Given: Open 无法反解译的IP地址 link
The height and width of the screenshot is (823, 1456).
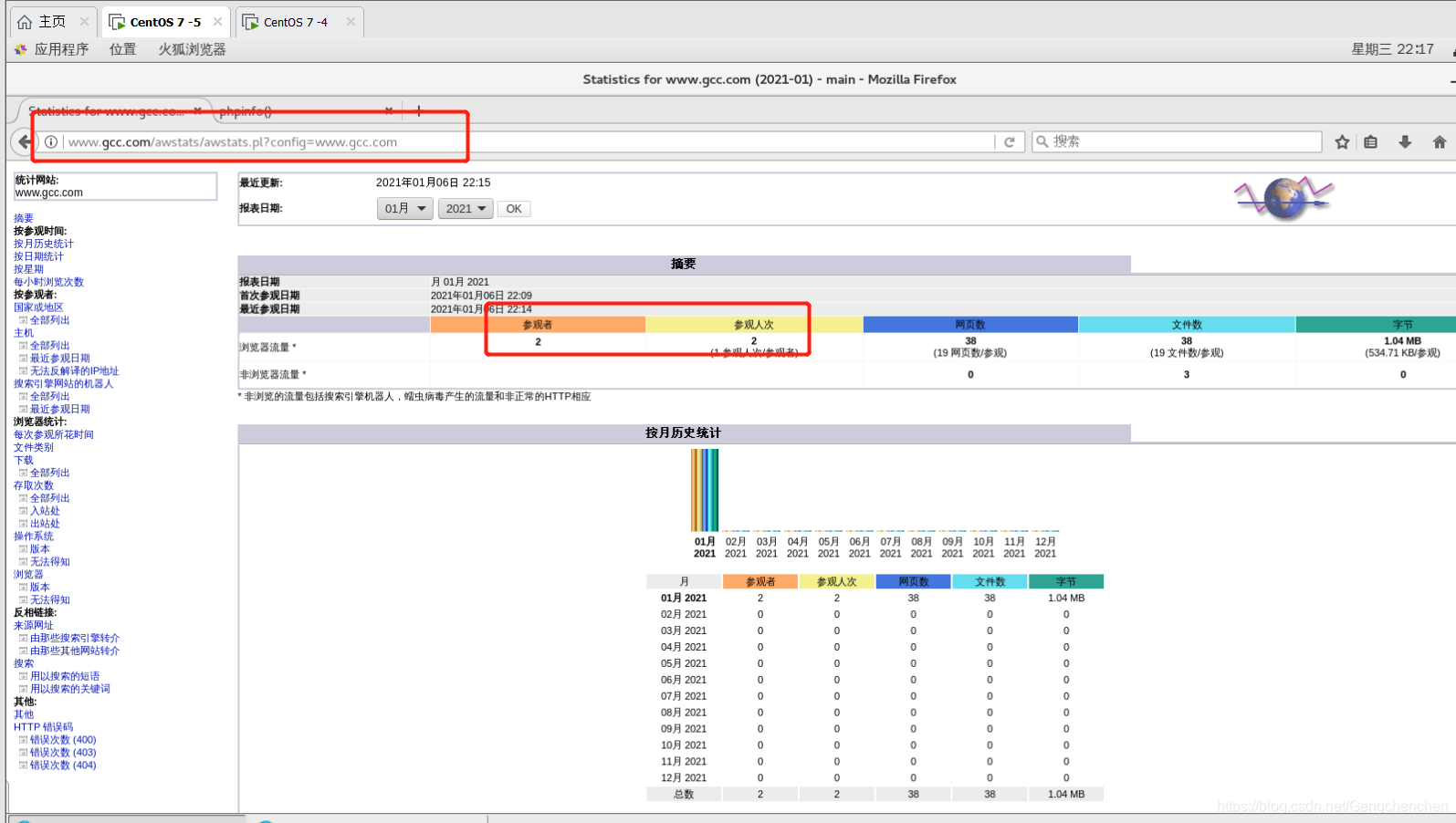Looking at the screenshot, I should 74,370.
